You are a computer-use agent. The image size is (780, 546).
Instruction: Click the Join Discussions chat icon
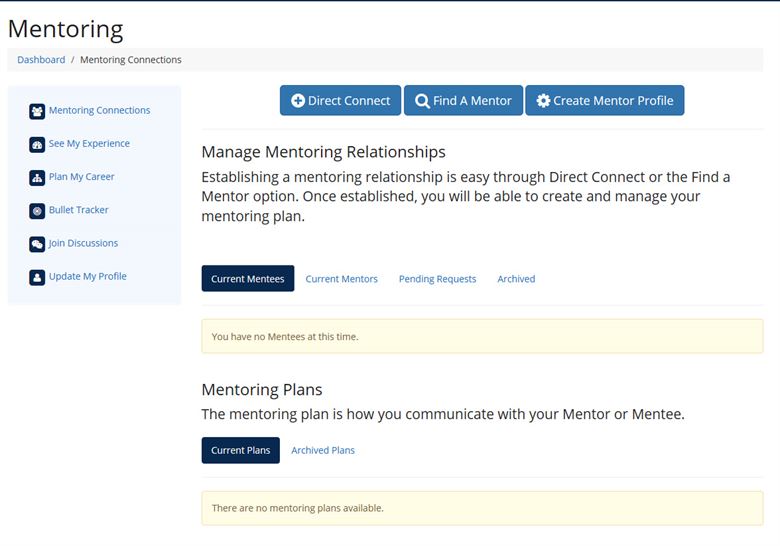37,244
